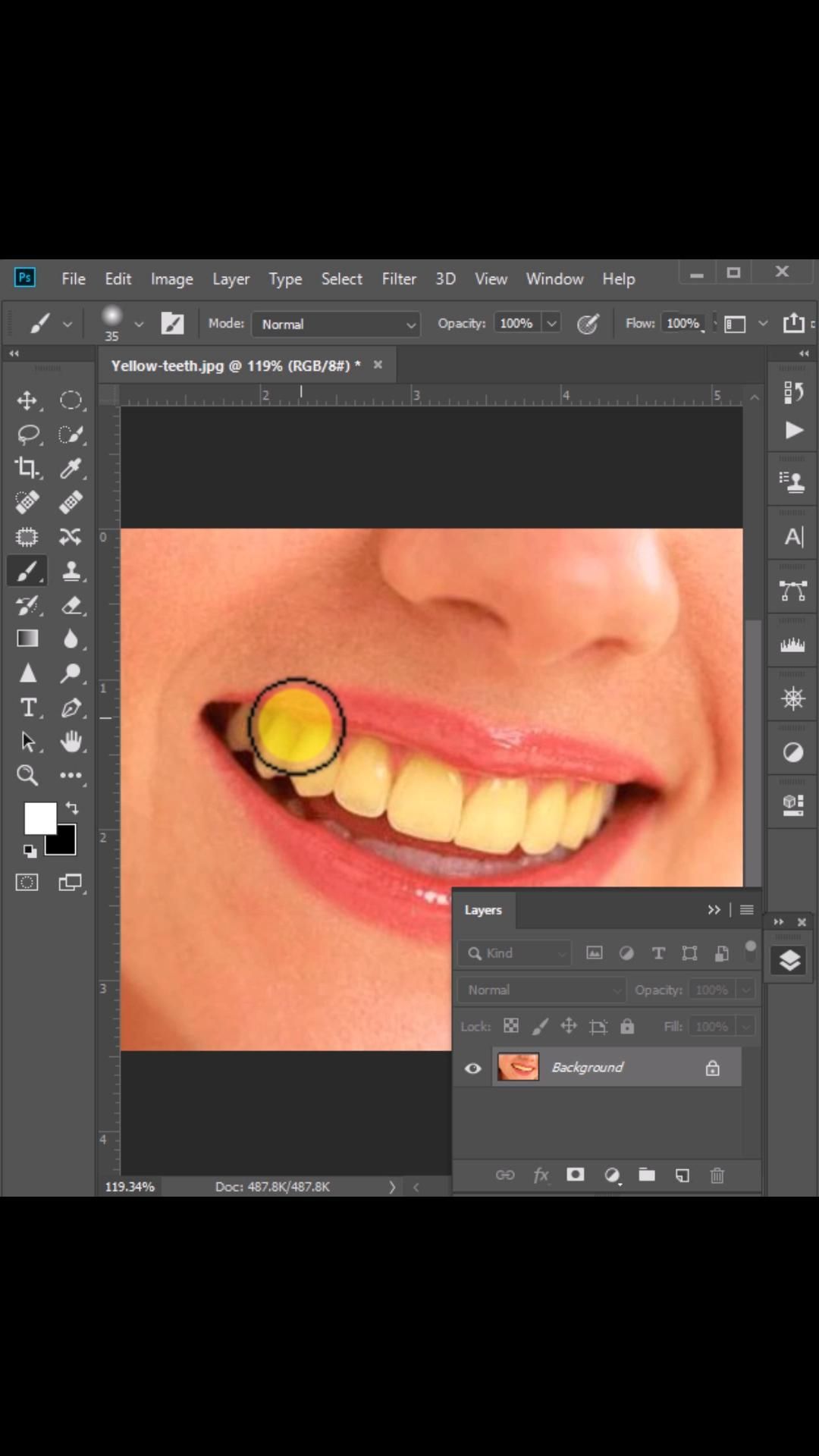Open the brush Mode dropdown

(335, 324)
